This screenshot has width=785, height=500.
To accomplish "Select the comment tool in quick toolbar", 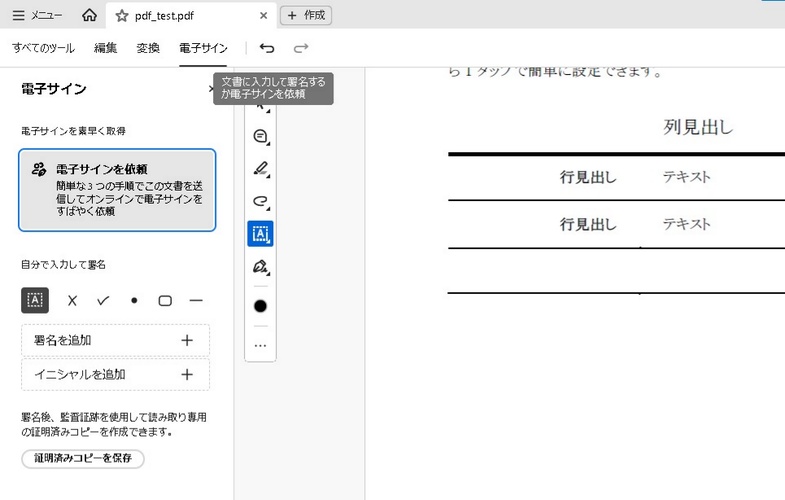I will pos(260,136).
